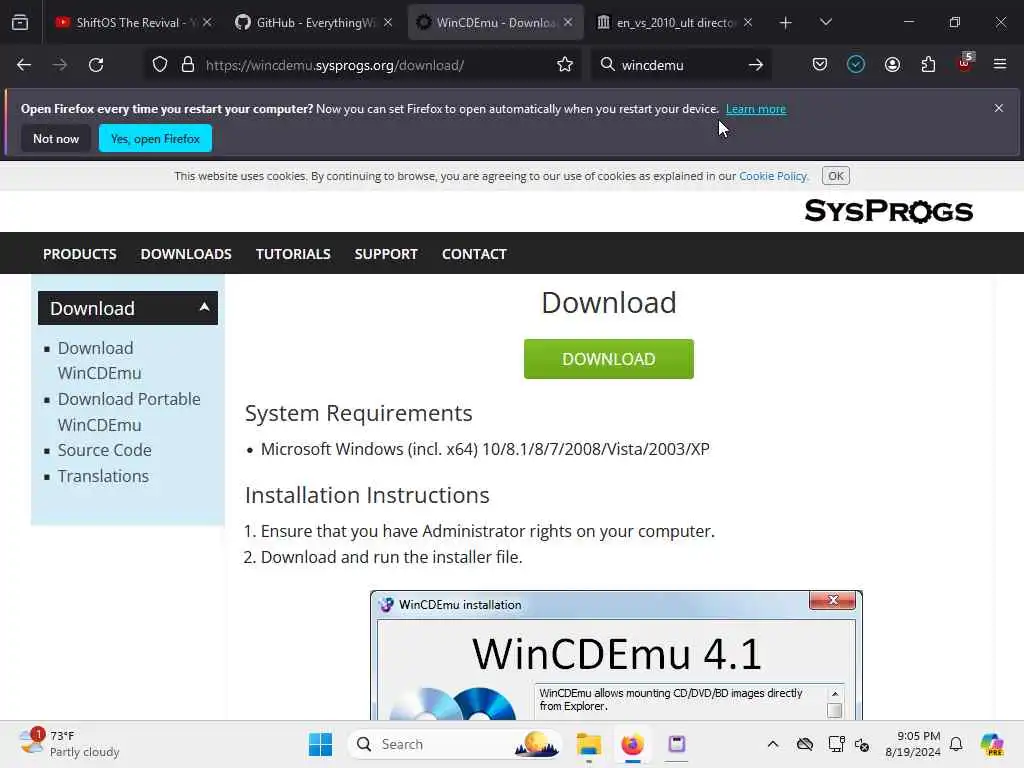Image resolution: width=1024 pixels, height=768 pixels.
Task: Open CONTACT menu
Action: pyautogui.click(x=474, y=254)
